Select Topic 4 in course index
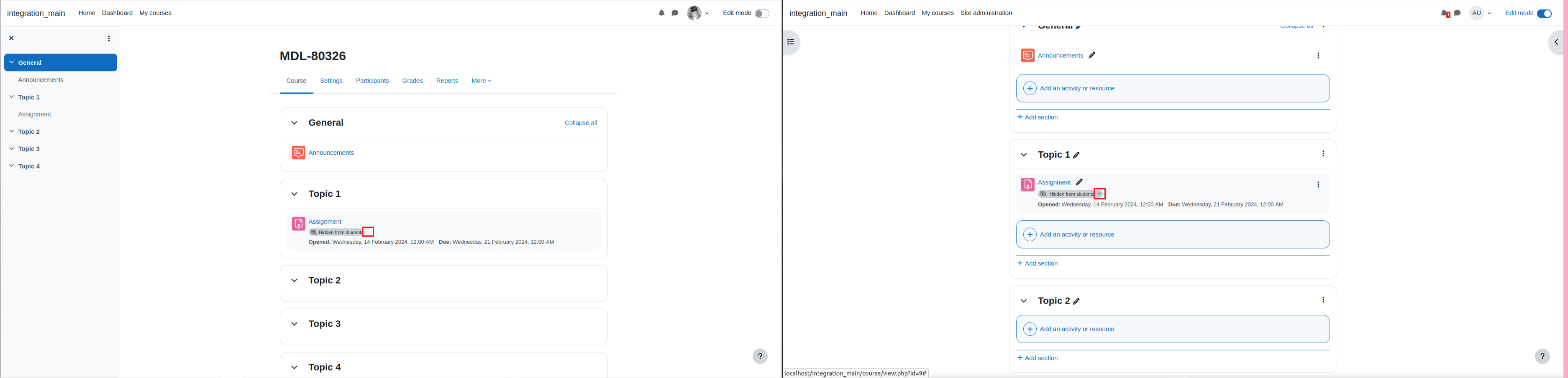 (x=29, y=166)
